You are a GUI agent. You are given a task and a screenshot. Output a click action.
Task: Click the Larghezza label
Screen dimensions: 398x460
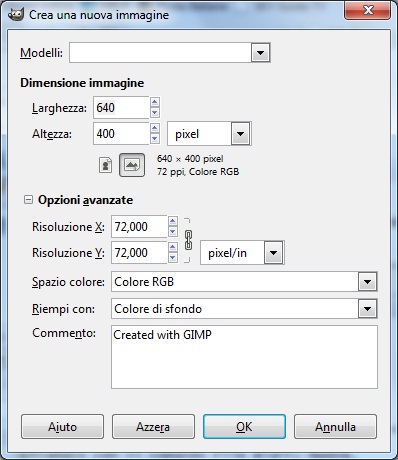[x=59, y=108]
